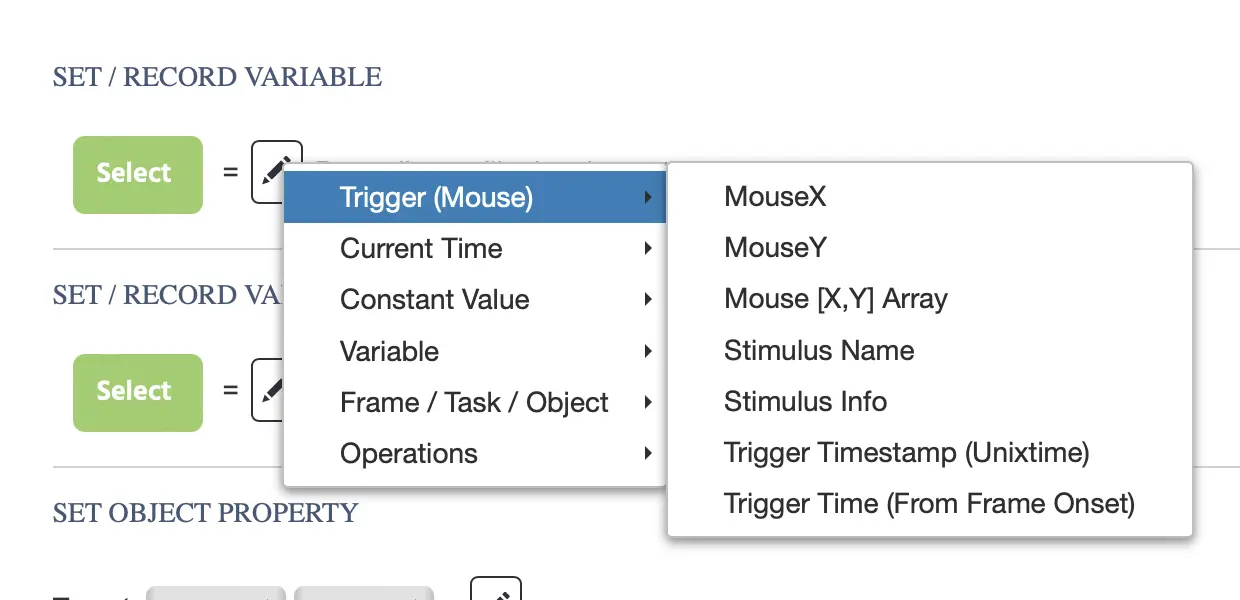The height and width of the screenshot is (600, 1240).
Task: Expand the Constant Value submenu
Action: click(x=434, y=299)
